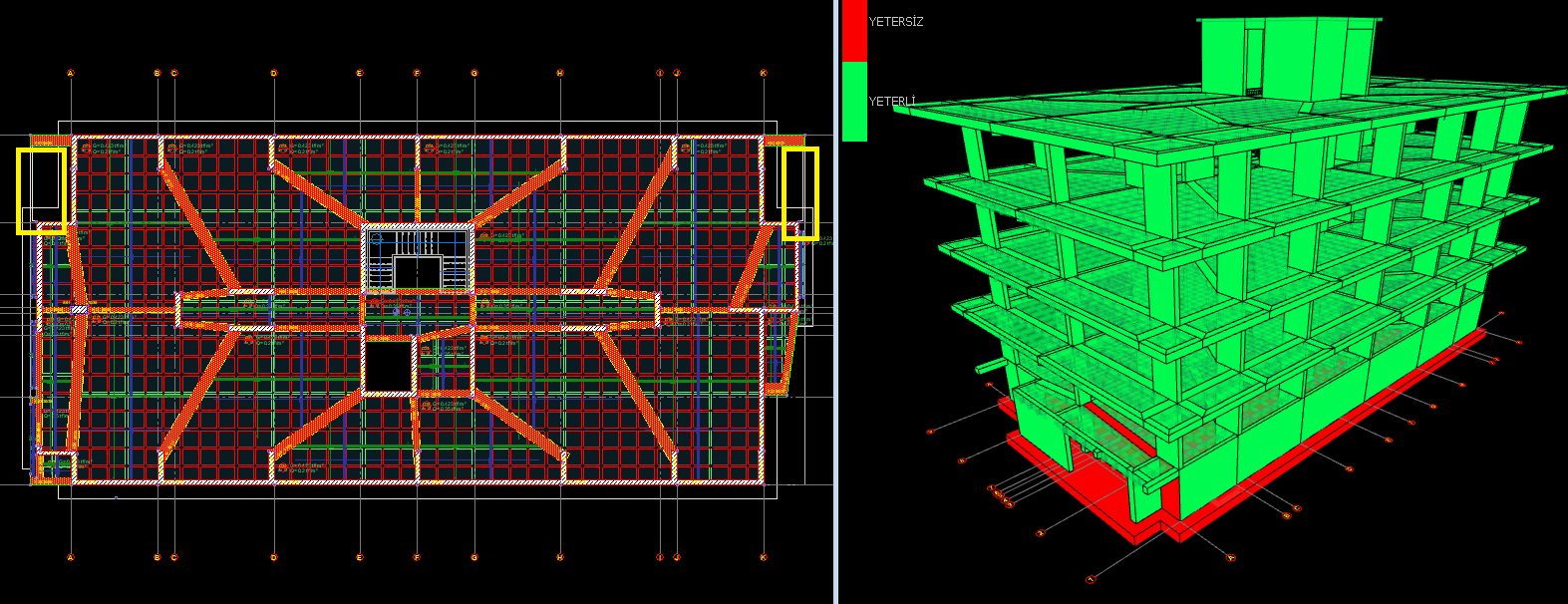
Task: Select bottom grid axis marker F
Action: tap(417, 557)
